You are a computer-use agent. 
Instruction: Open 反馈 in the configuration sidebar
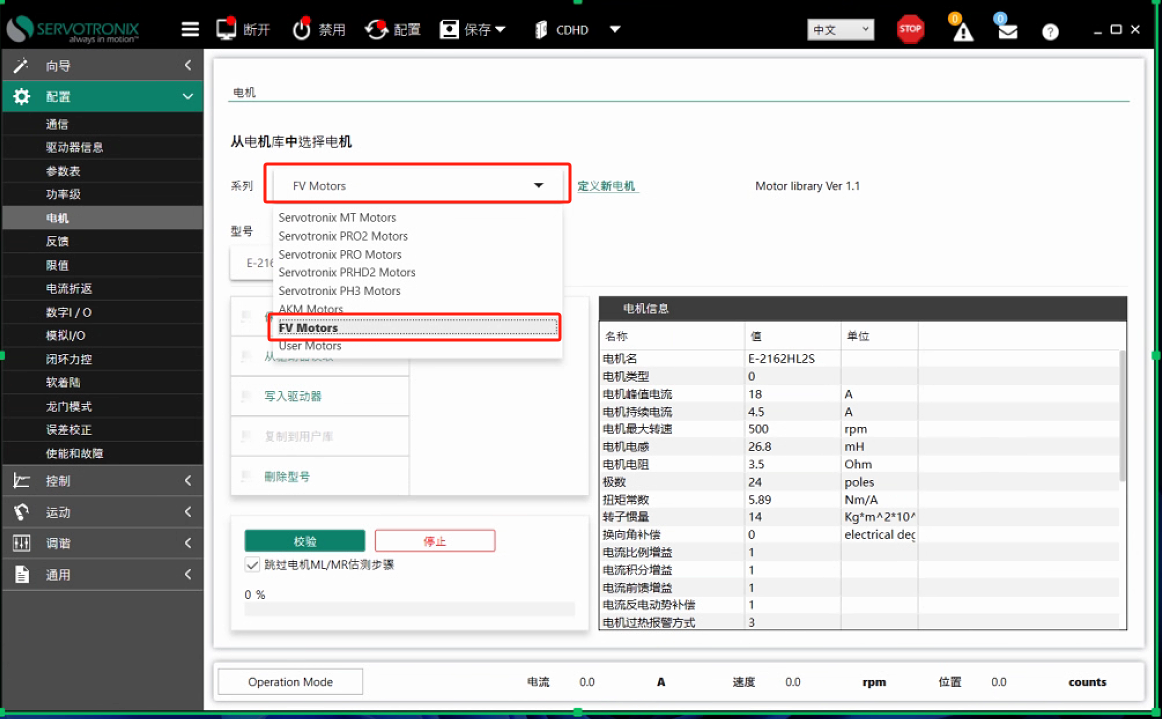(x=58, y=241)
